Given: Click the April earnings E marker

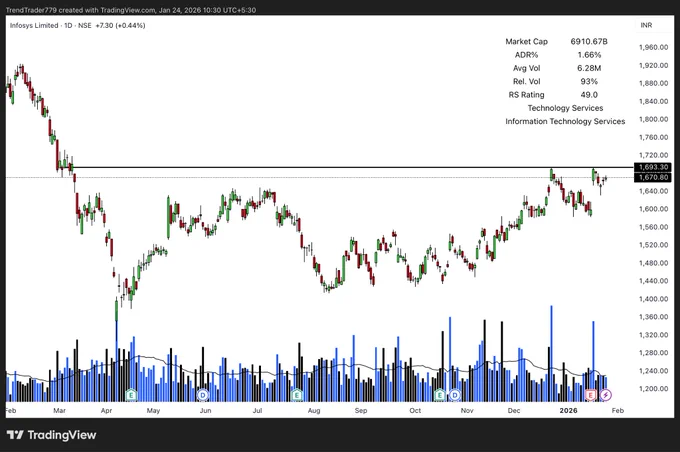Looking at the screenshot, I should click(131, 395).
